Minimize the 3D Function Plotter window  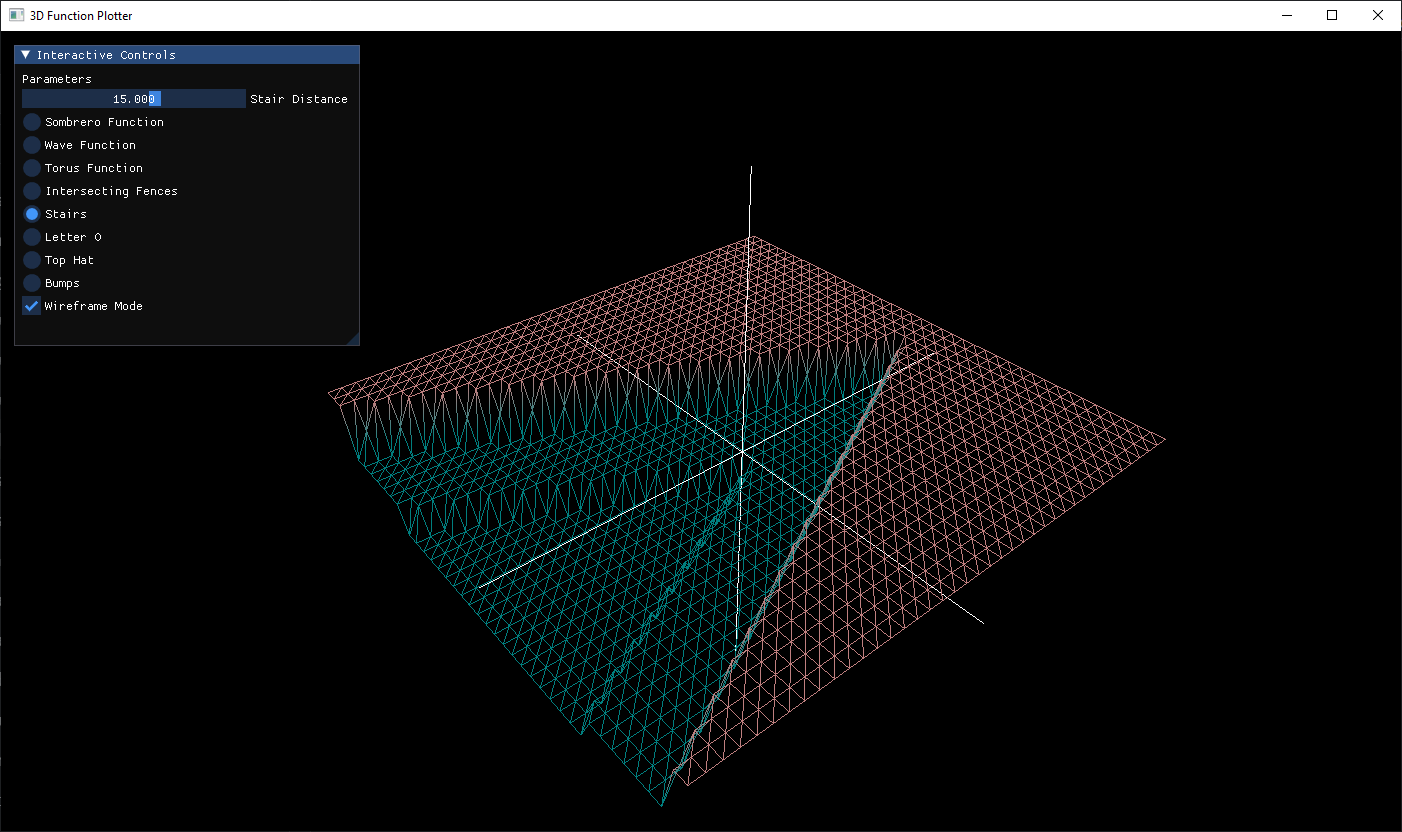pyautogui.click(x=1286, y=15)
